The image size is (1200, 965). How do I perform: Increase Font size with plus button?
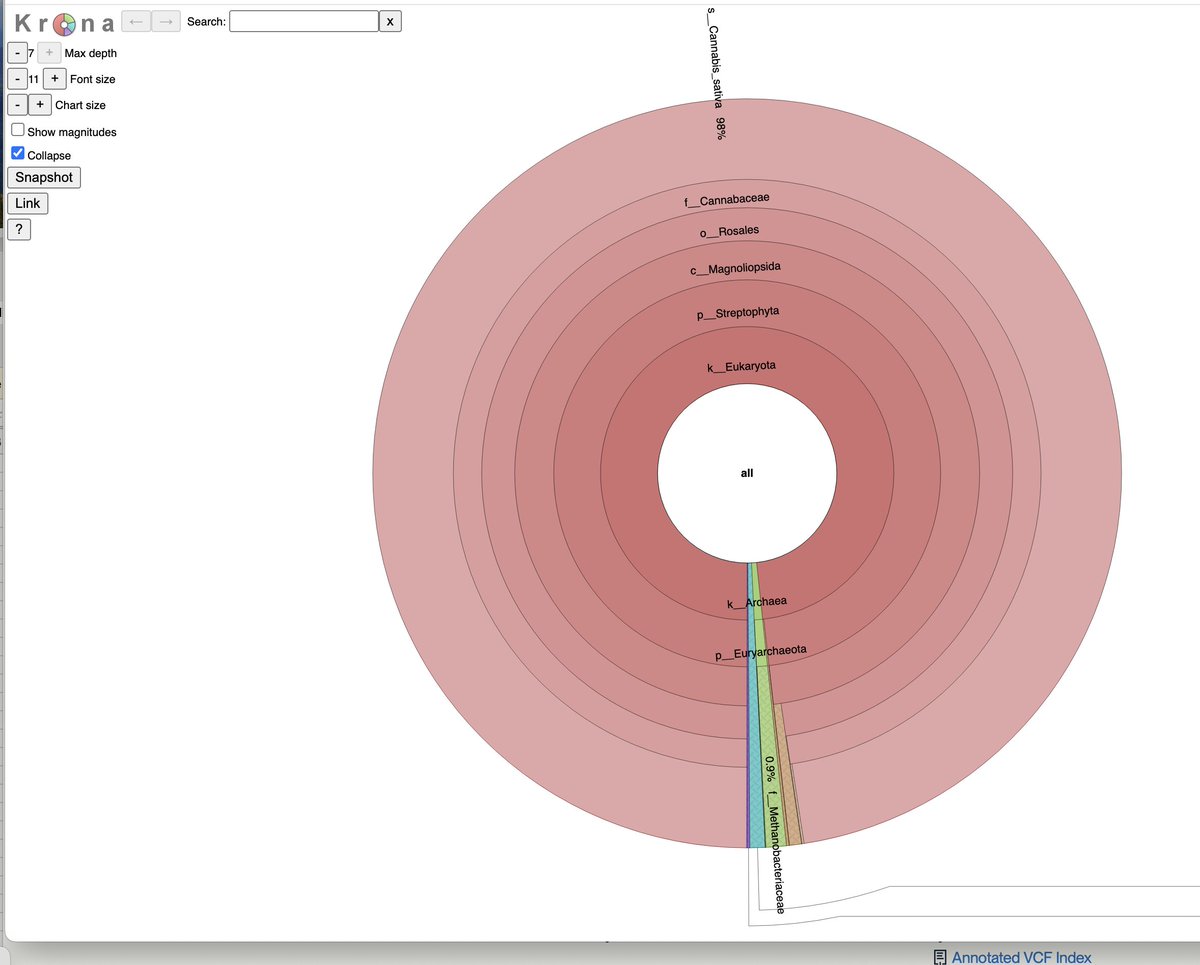[x=55, y=79]
